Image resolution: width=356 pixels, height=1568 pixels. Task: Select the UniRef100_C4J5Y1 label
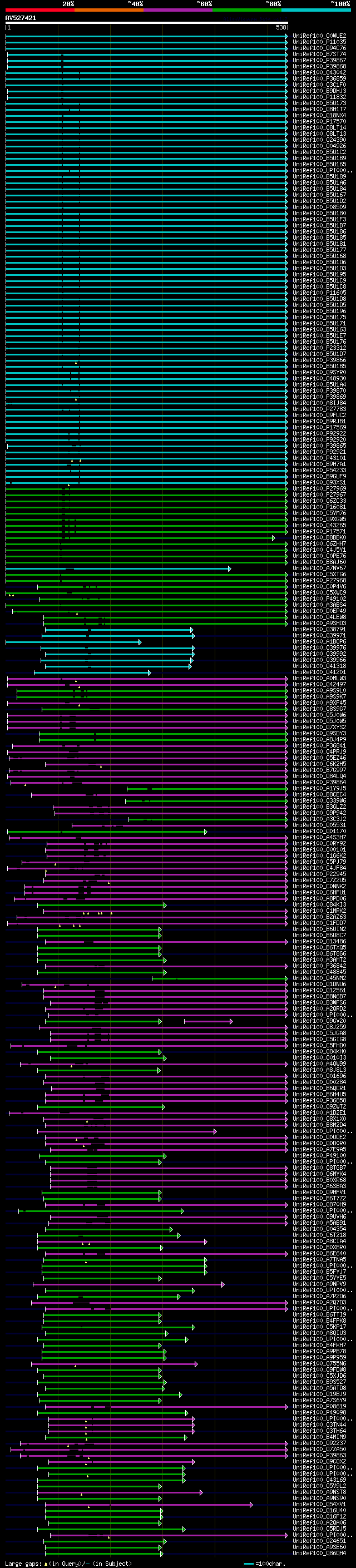pos(319,550)
